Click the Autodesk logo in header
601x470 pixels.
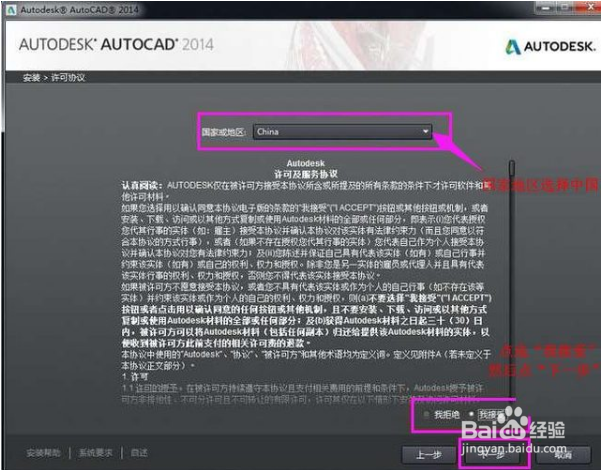[x=550, y=47]
